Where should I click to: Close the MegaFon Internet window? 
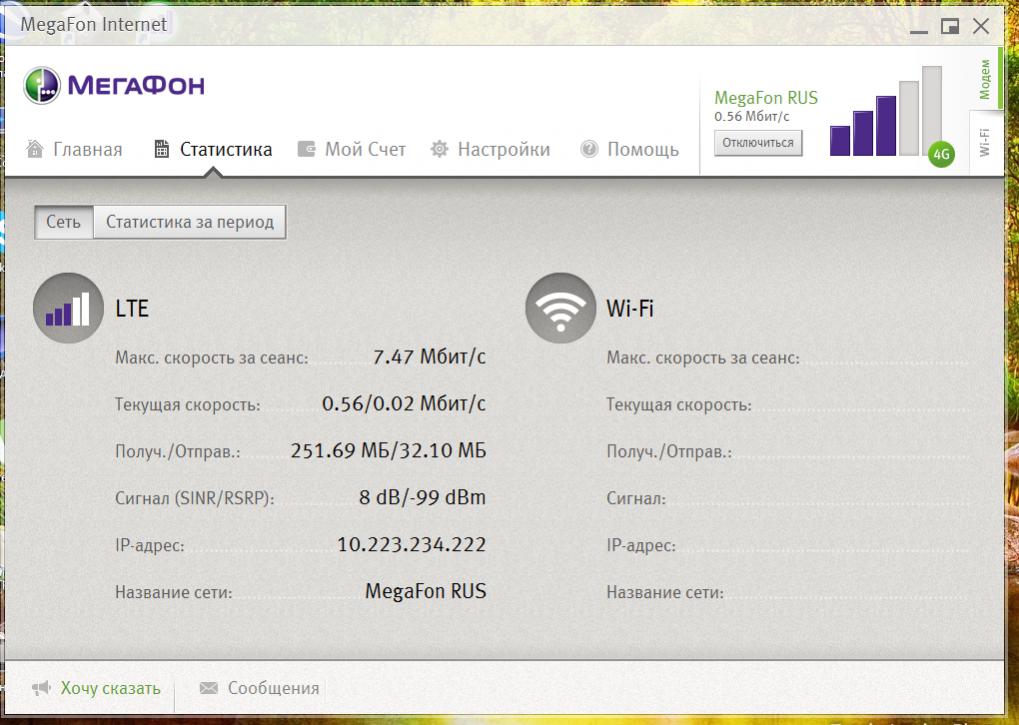coord(981,26)
